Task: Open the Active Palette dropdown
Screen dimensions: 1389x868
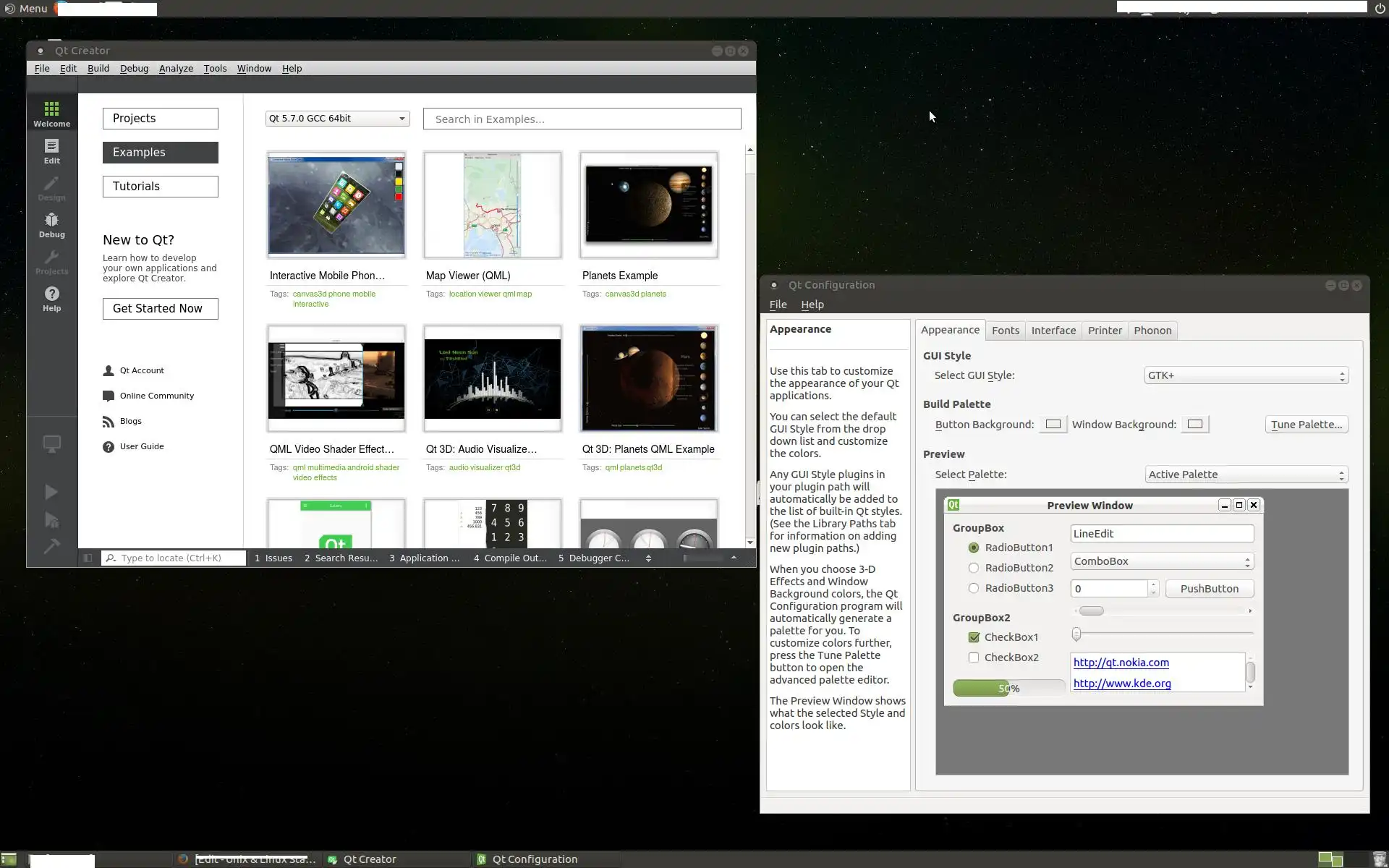Action: 1246,475
